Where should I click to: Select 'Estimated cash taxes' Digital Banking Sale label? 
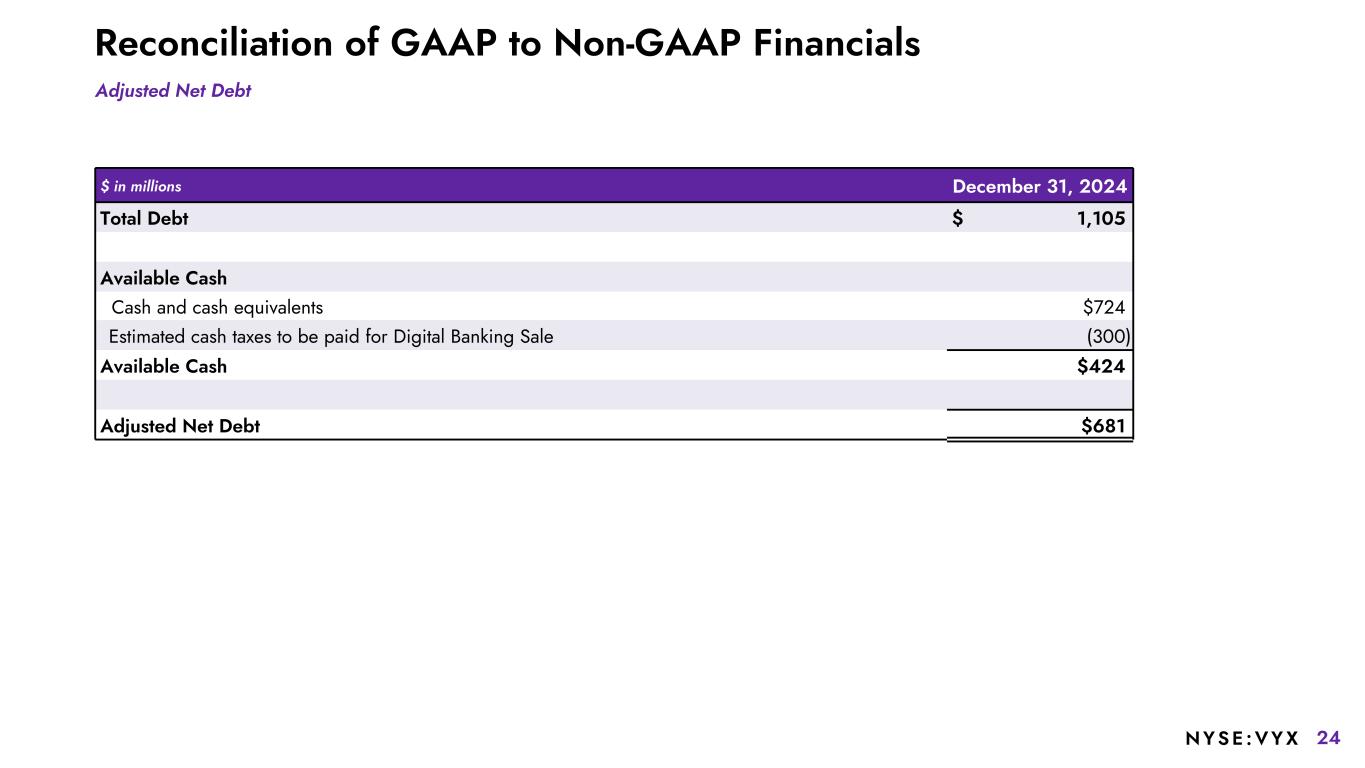coord(331,337)
